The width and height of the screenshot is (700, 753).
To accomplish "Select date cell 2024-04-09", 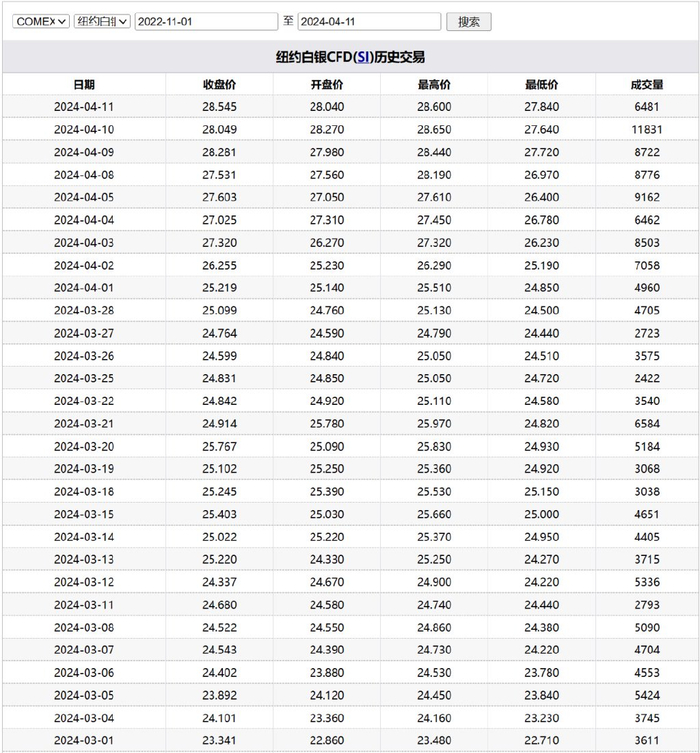I will click(x=84, y=152).
